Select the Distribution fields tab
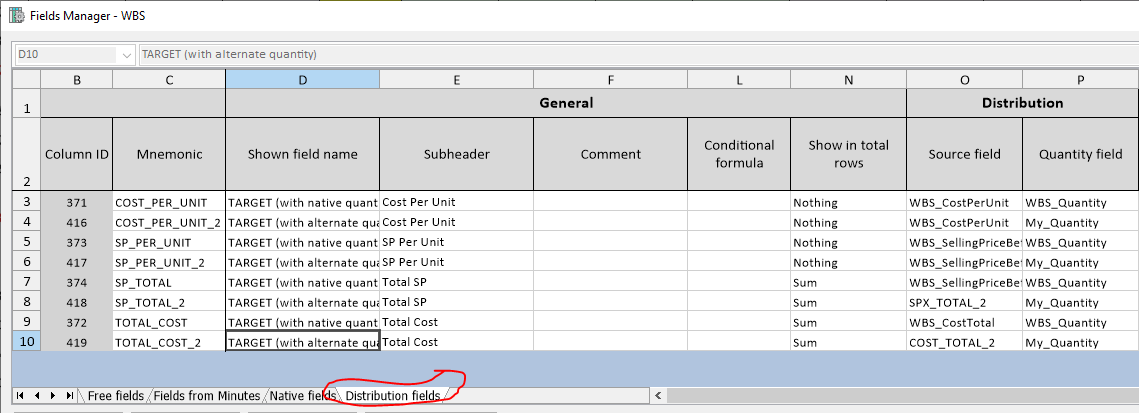The image size is (1139, 413). pyautogui.click(x=392, y=396)
